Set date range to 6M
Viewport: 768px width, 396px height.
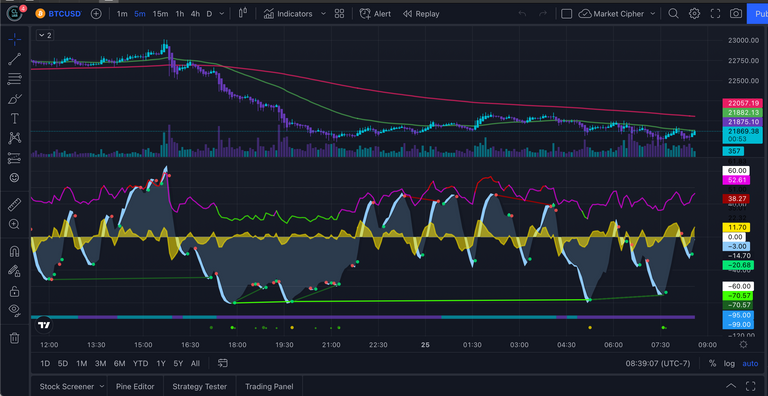pyautogui.click(x=120, y=363)
